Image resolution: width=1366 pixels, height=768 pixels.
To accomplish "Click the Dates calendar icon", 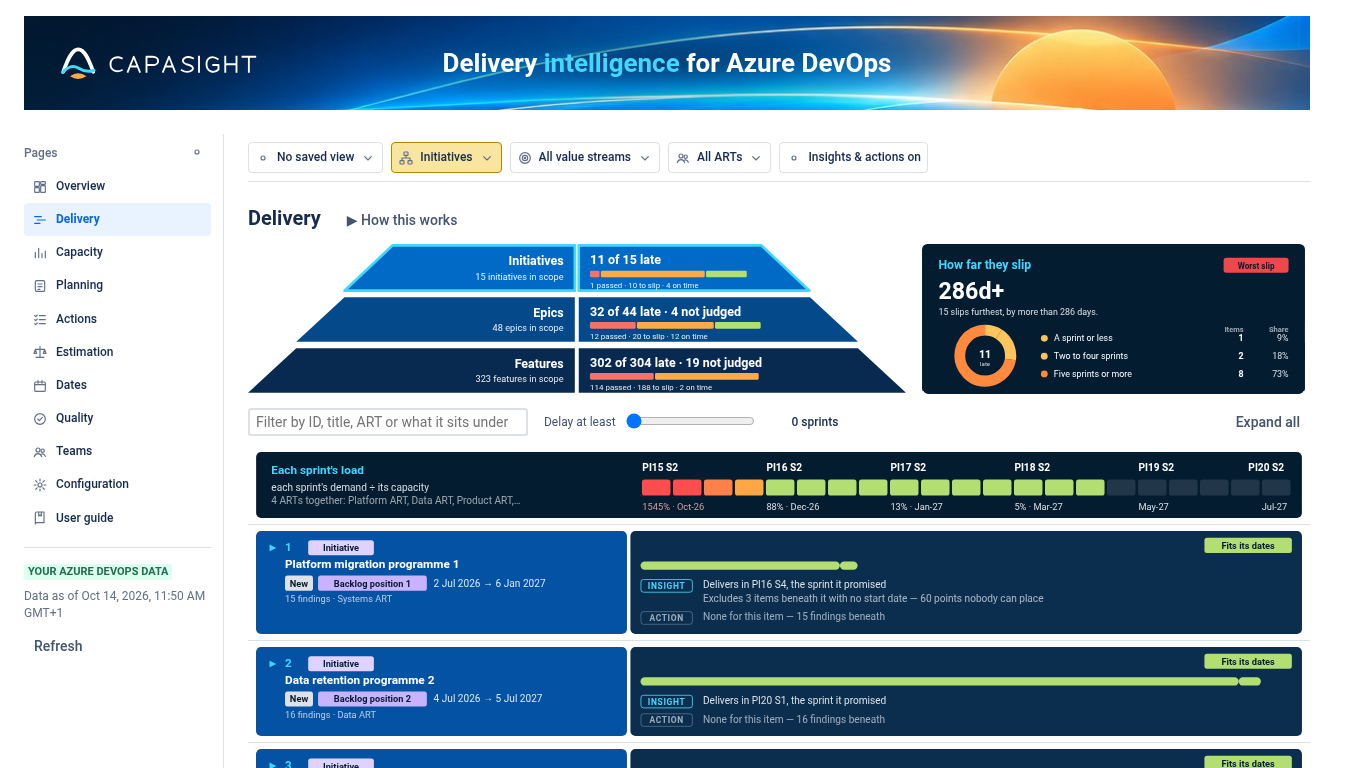I will (40, 386).
